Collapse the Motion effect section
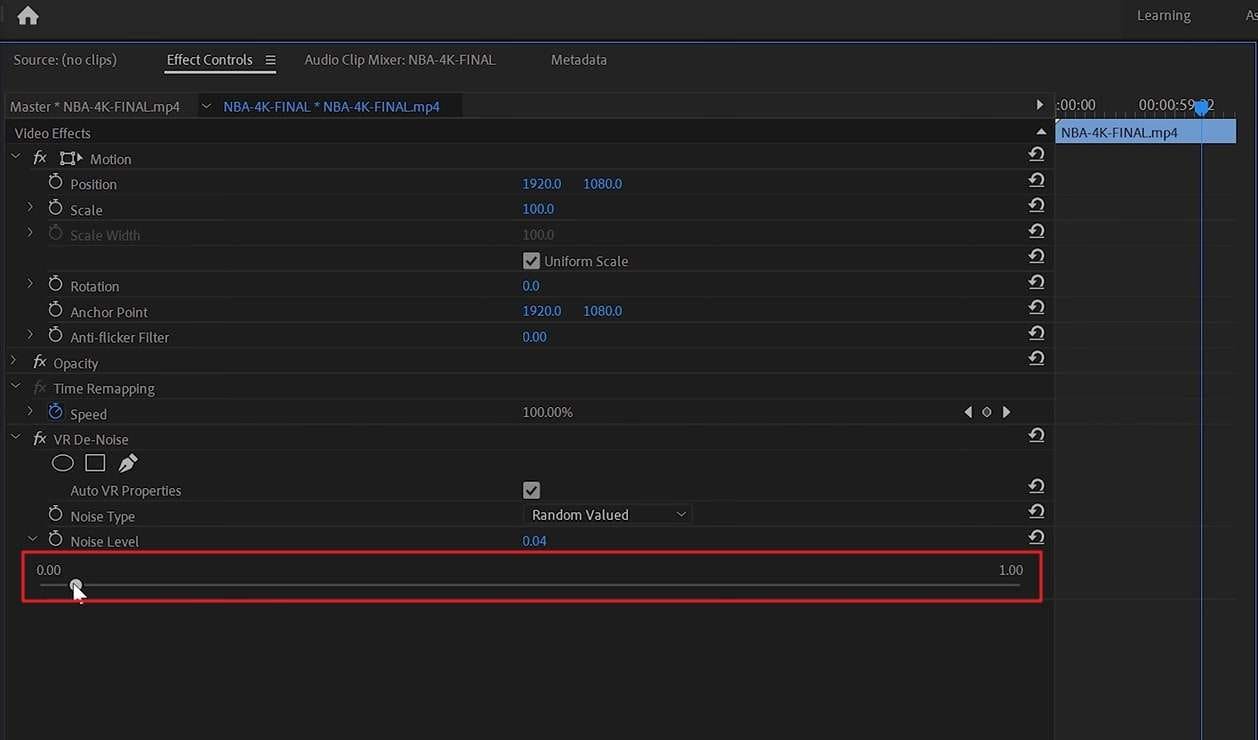Image resolution: width=1258 pixels, height=740 pixels. point(15,158)
